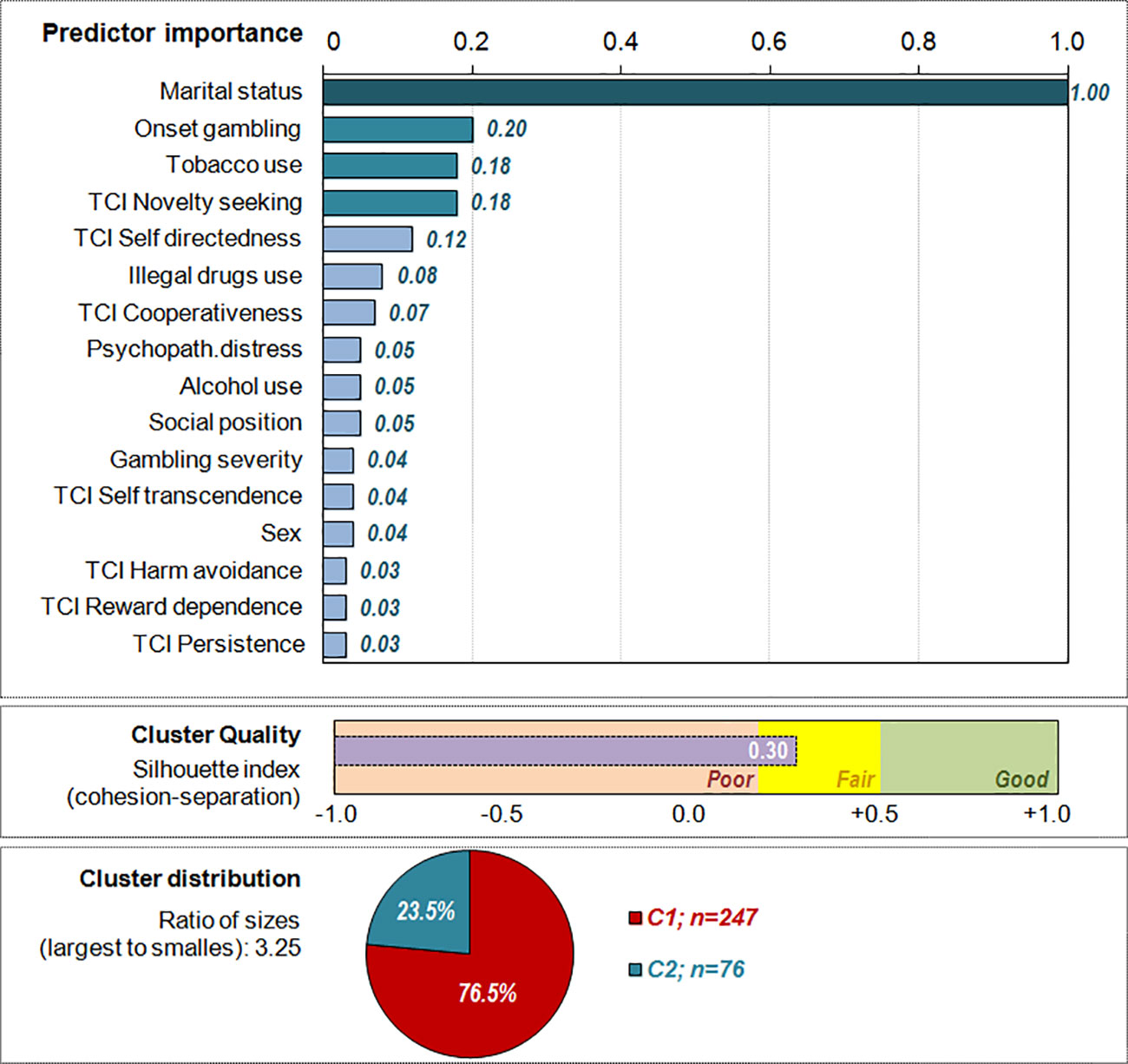Click the Illegal drugs use bar
The width and height of the screenshot is (1128, 1064).
[x=353, y=276]
